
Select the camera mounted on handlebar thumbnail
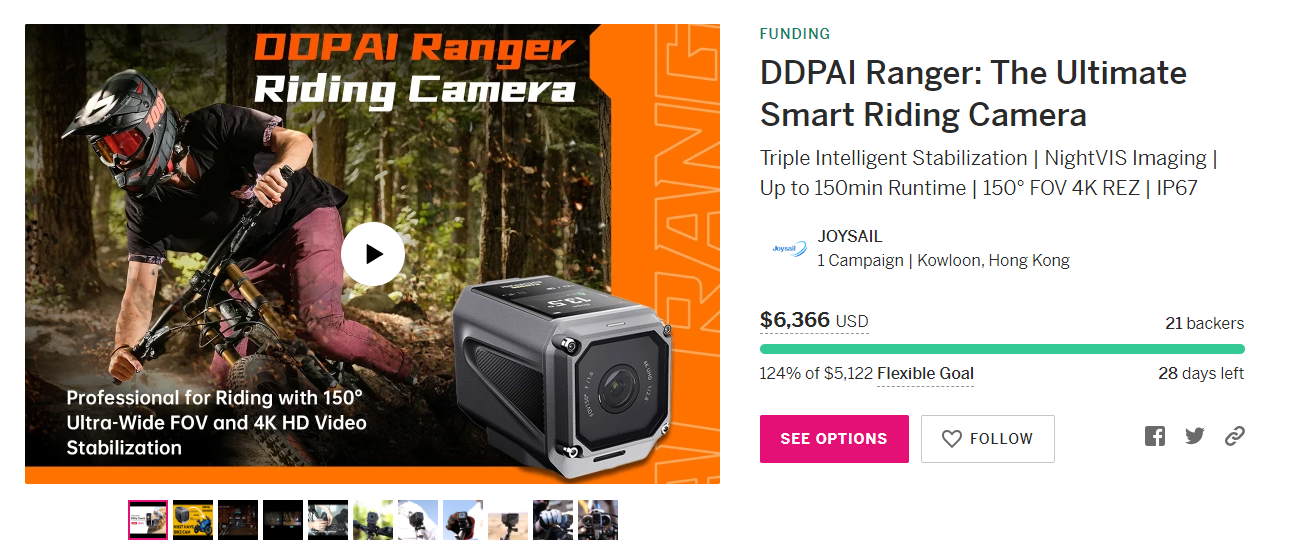tap(373, 520)
